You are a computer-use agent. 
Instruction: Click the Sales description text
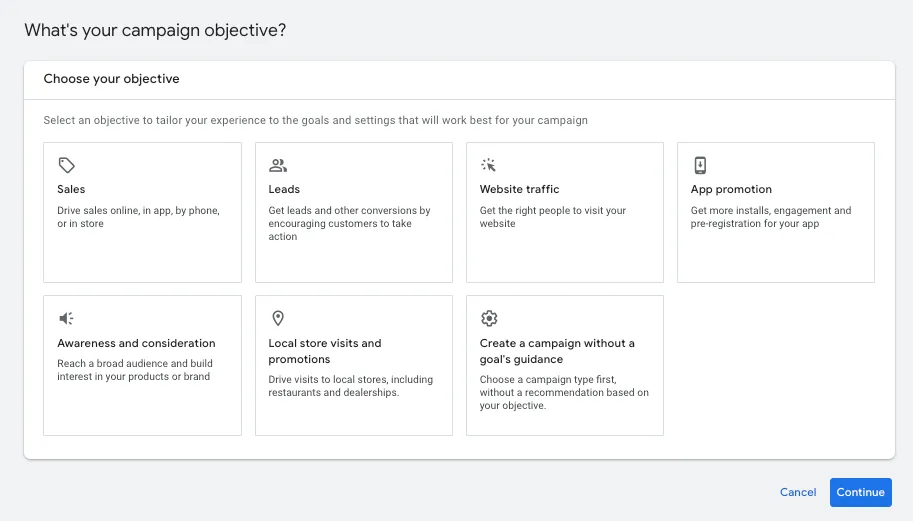coord(139,217)
